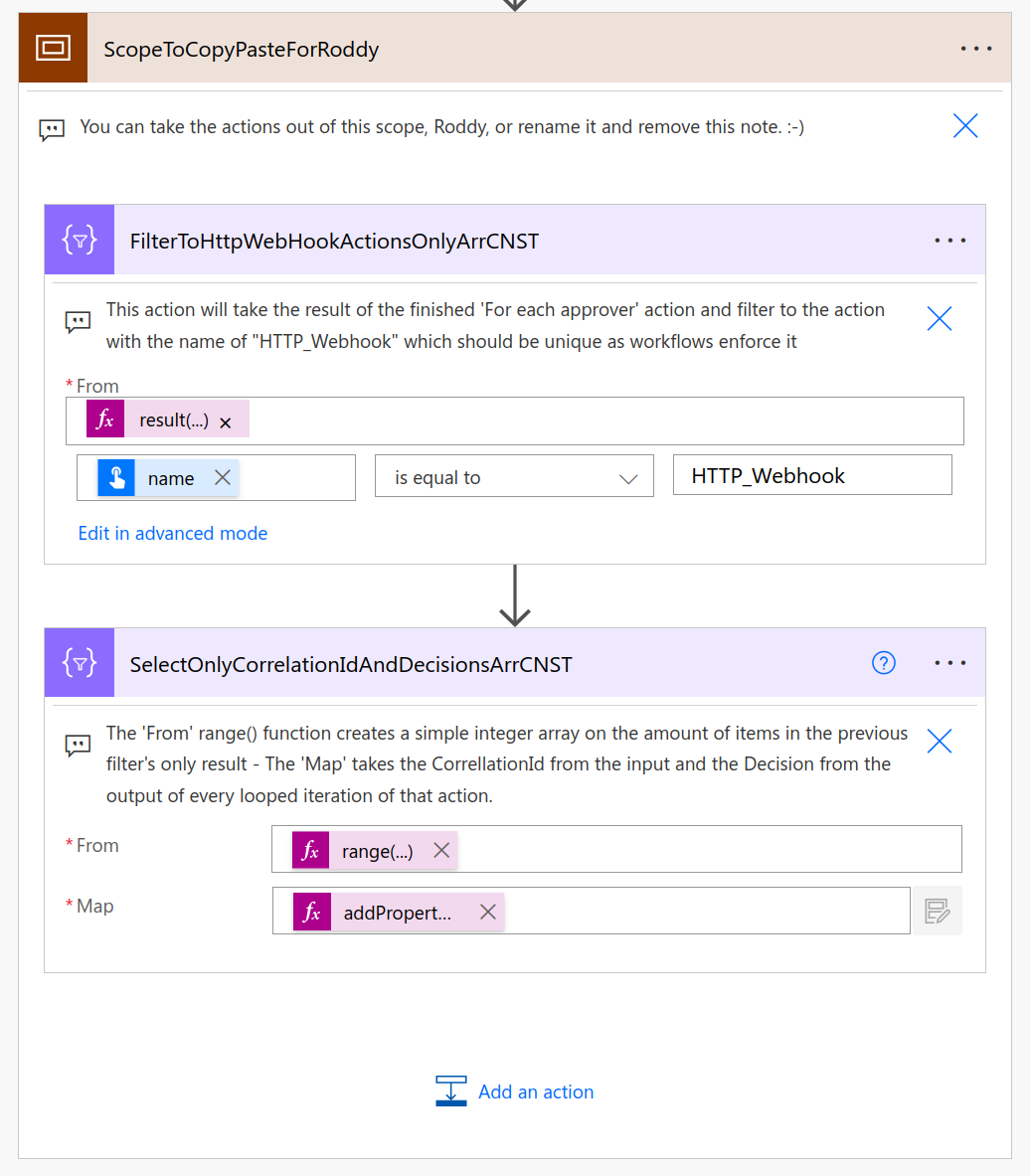
Task: Click the HTTP_Webhook value input field
Action: pyautogui.click(x=811, y=475)
